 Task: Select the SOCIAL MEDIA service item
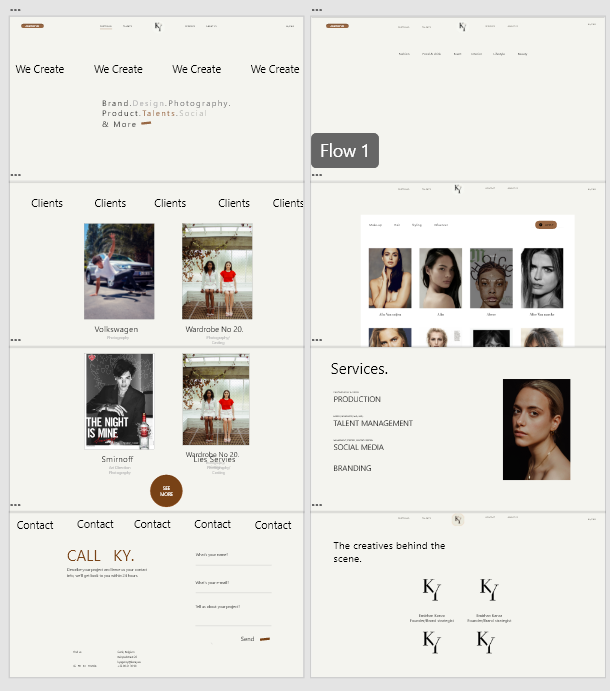click(358, 447)
